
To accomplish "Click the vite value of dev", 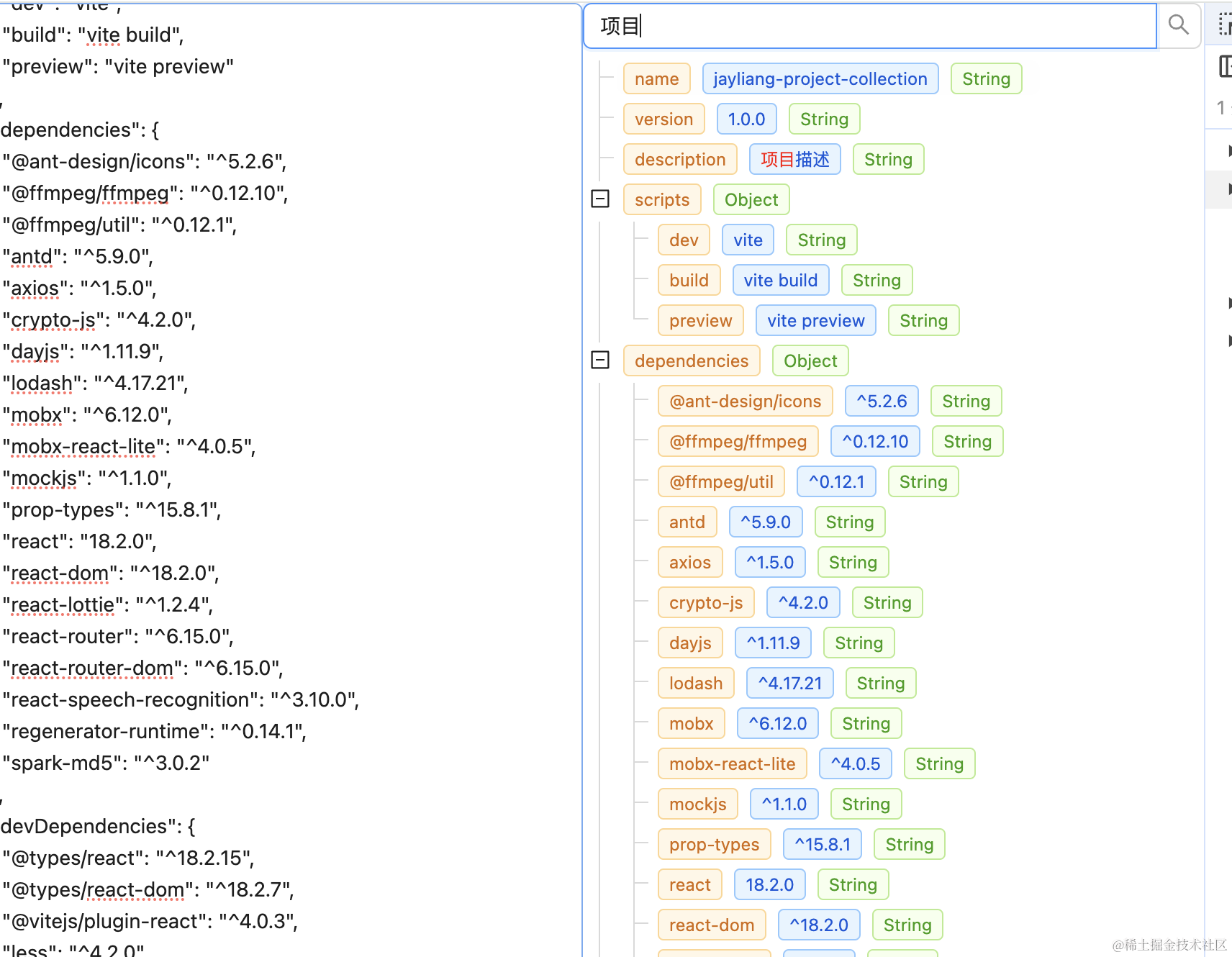I will click(748, 240).
